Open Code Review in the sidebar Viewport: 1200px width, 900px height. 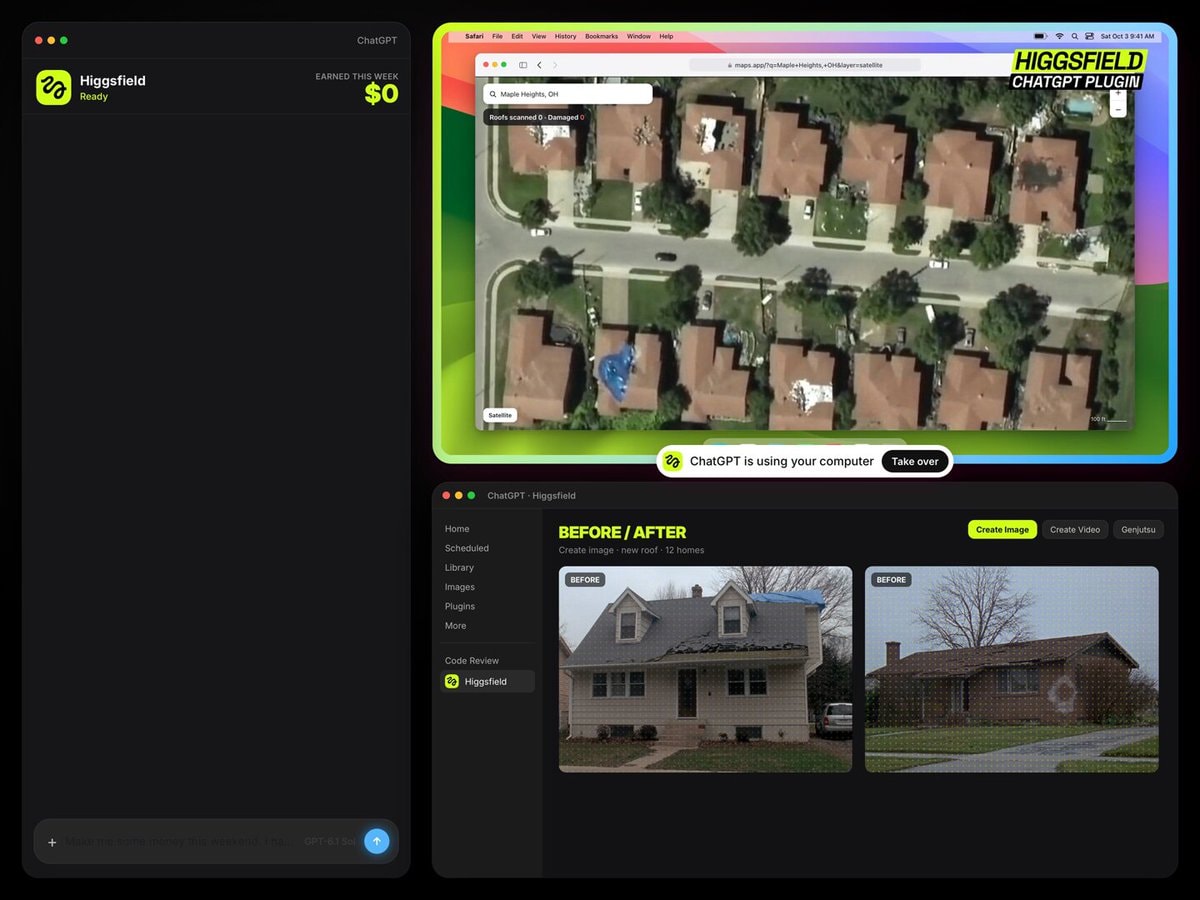tap(472, 661)
